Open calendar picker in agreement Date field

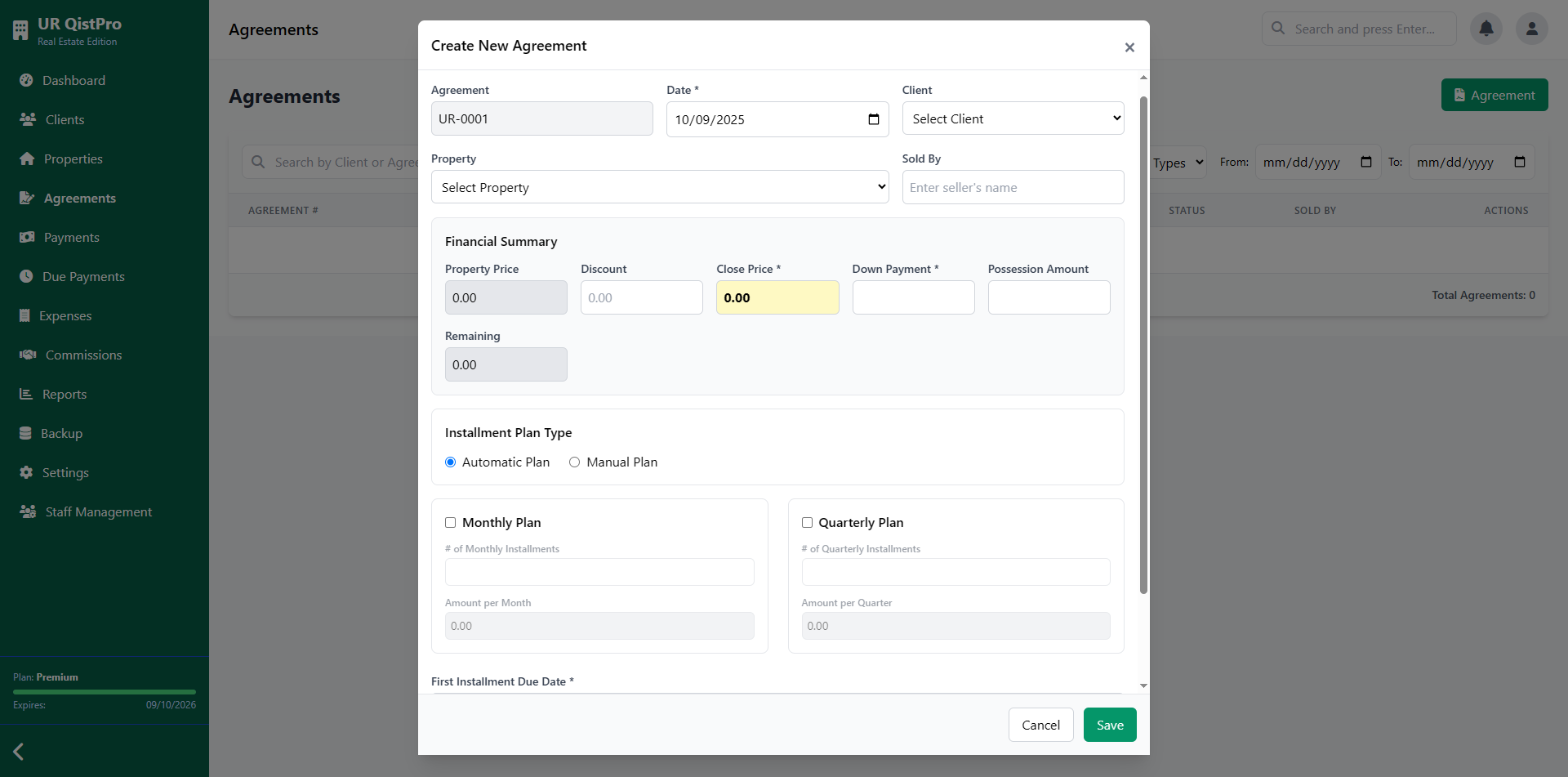click(873, 119)
